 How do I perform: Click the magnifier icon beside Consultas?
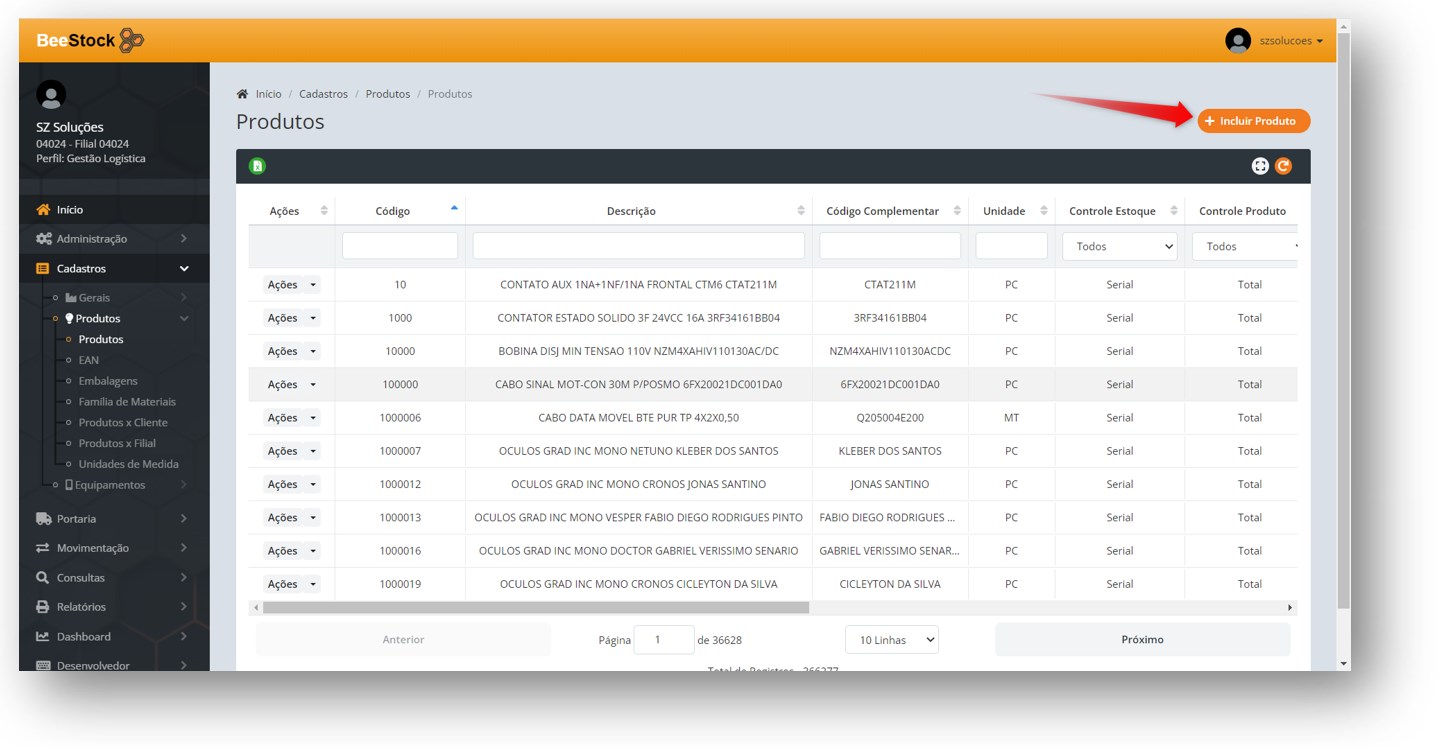click(43, 578)
